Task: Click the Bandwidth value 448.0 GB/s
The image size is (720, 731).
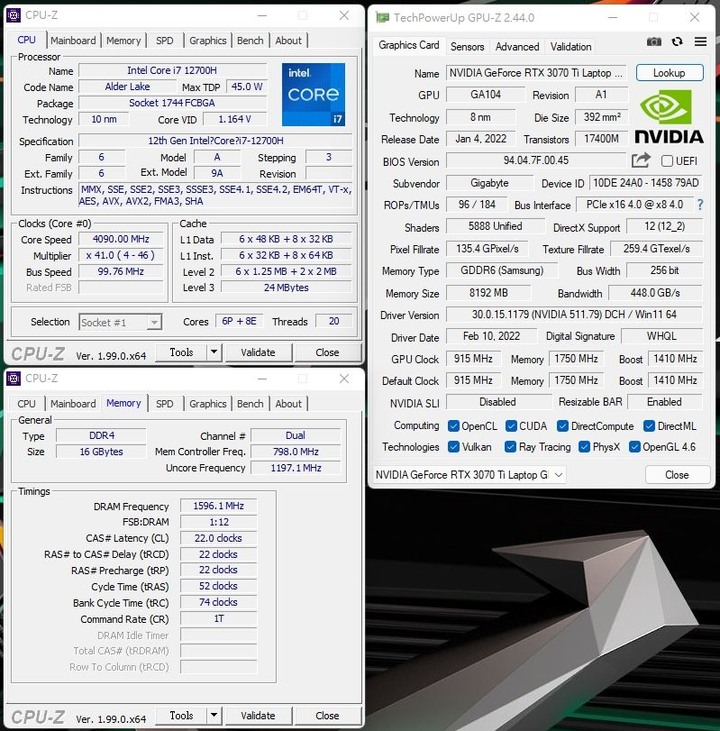Action: click(x=655, y=293)
